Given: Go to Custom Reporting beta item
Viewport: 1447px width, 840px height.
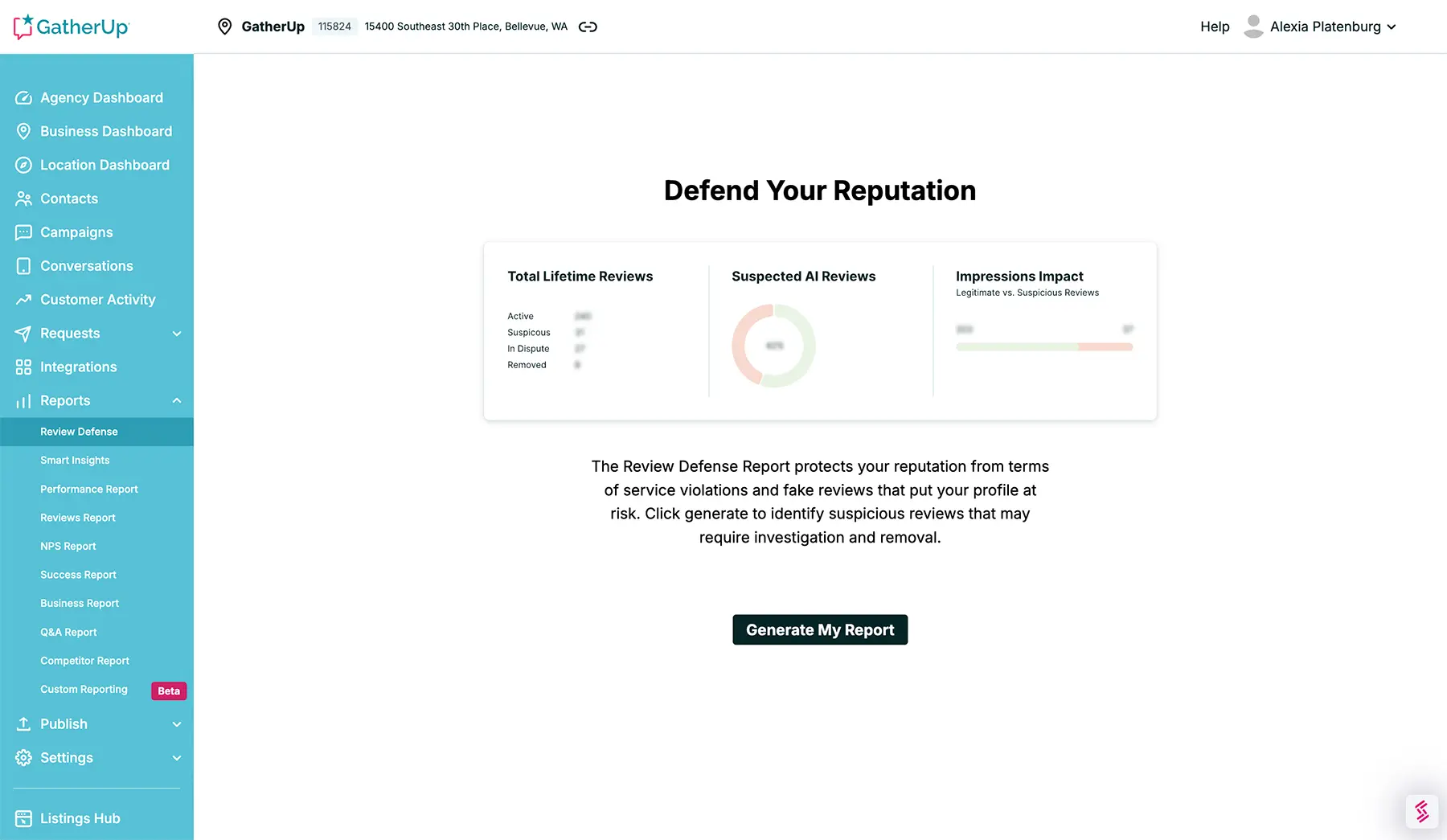Looking at the screenshot, I should pyautogui.click(x=84, y=690).
